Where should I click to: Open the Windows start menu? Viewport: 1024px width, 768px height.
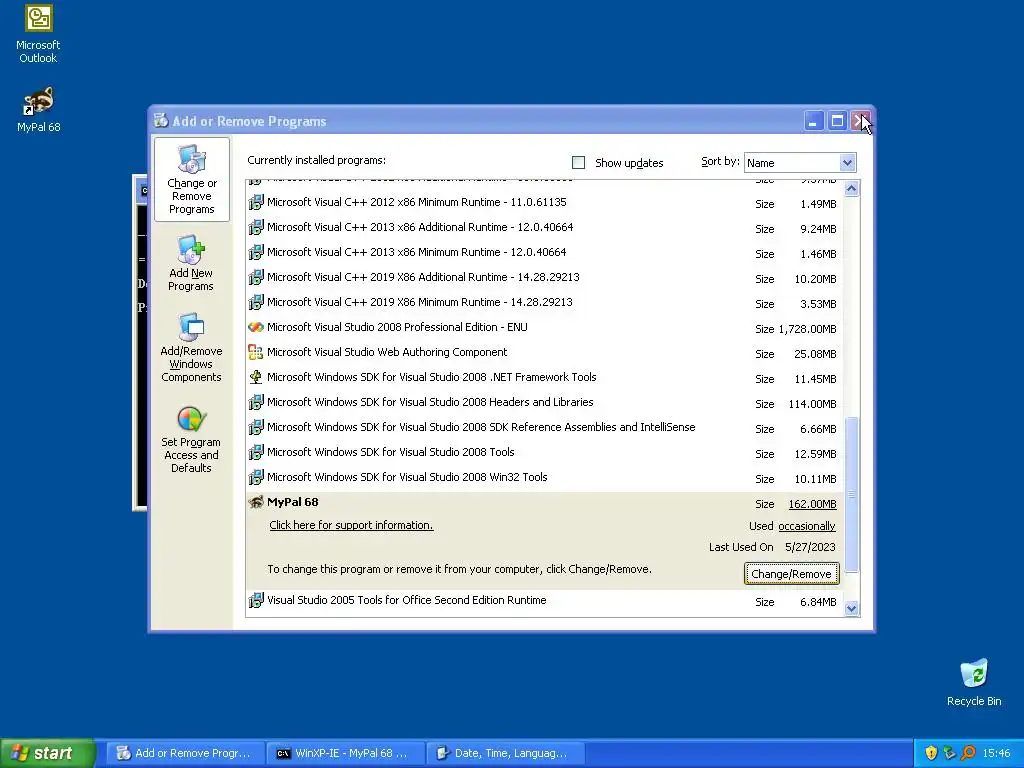(48, 753)
